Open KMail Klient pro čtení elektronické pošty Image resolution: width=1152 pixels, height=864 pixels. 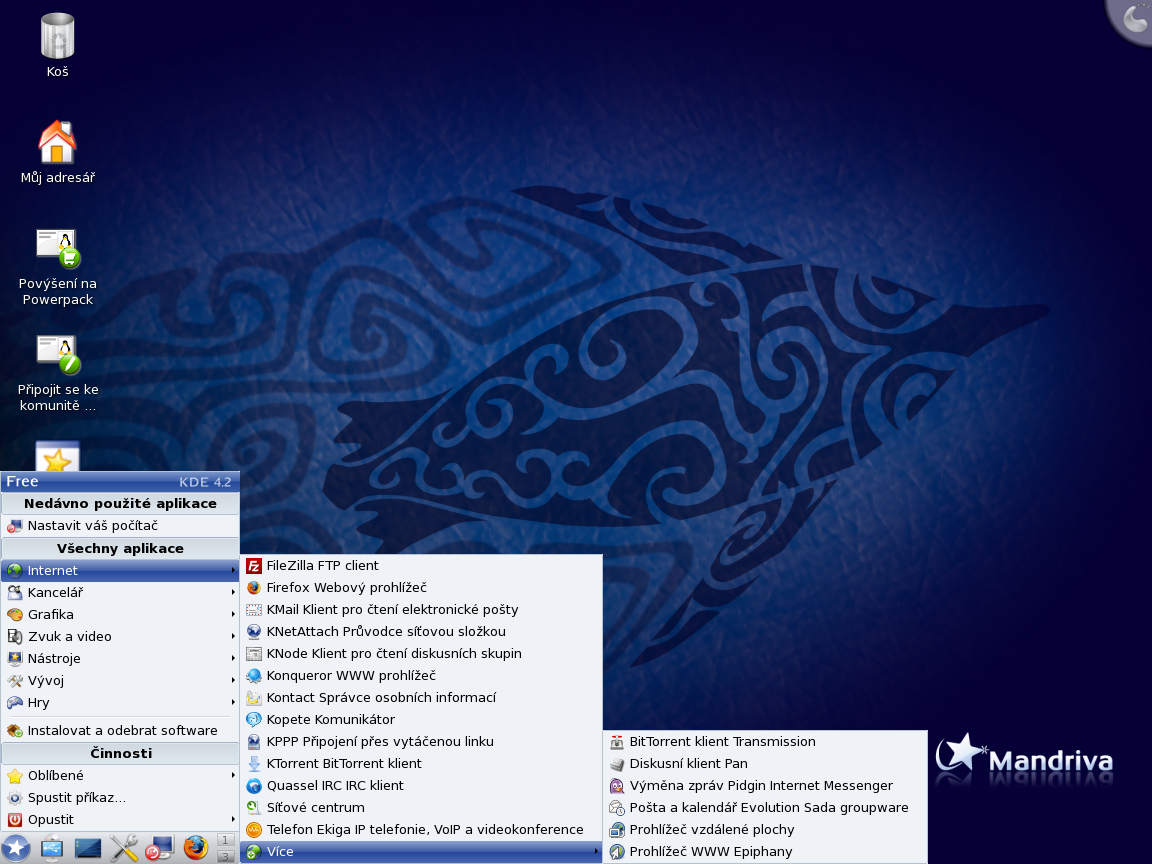click(422, 610)
